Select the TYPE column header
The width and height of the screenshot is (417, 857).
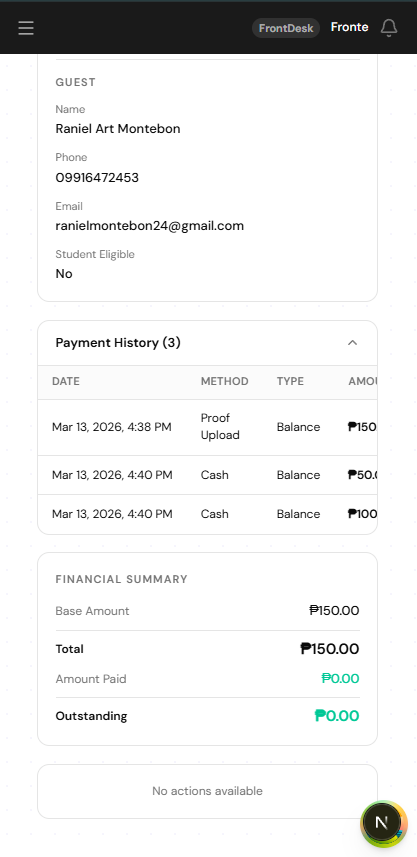290,381
